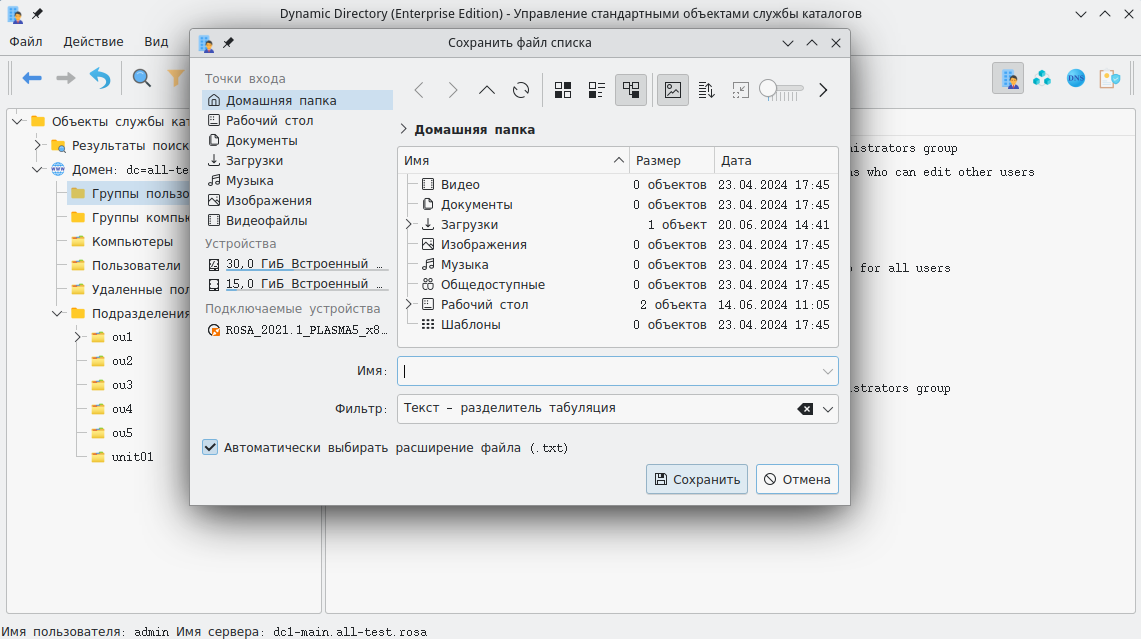
Task: Click the blue back arrow in main toolbar
Action: coord(32,78)
